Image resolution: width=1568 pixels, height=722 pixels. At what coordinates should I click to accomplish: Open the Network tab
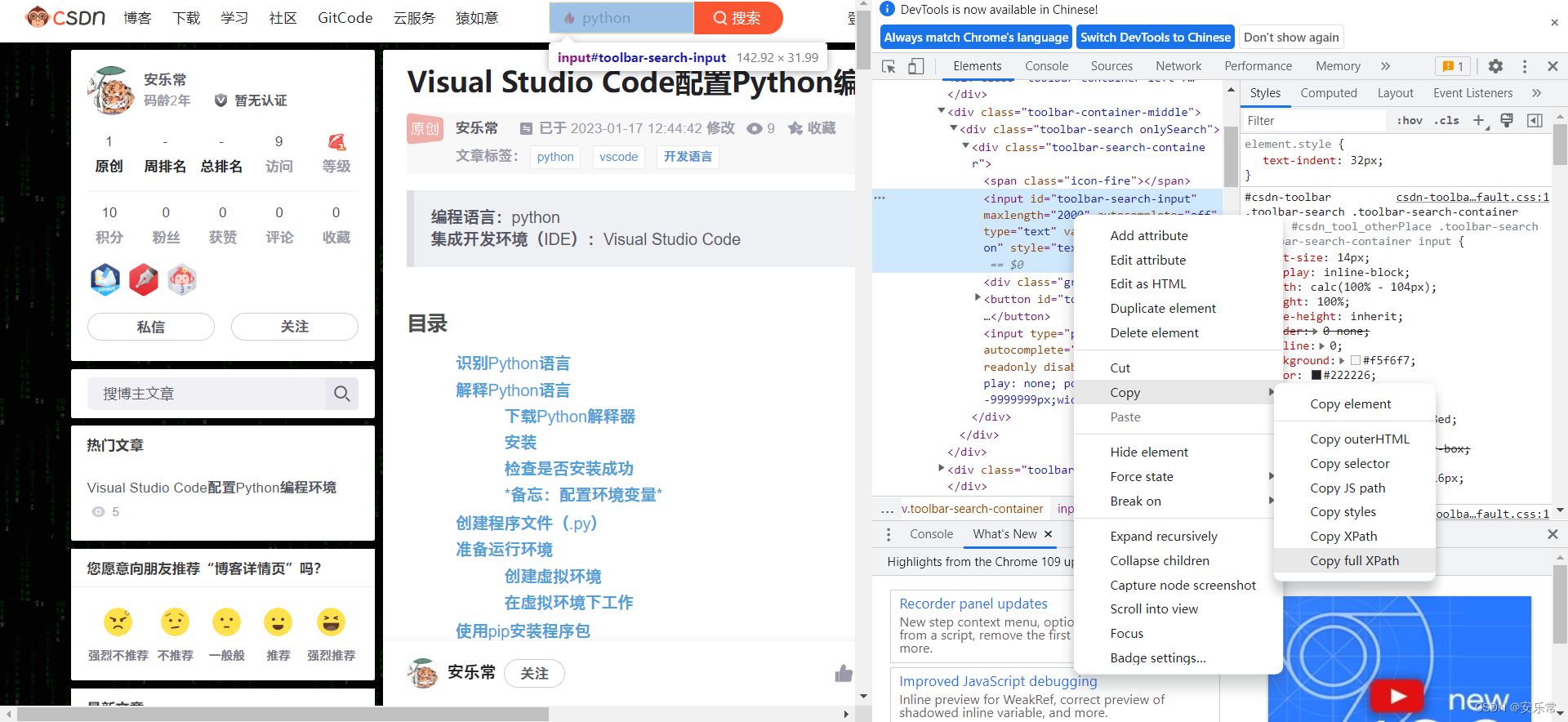[x=1178, y=66]
